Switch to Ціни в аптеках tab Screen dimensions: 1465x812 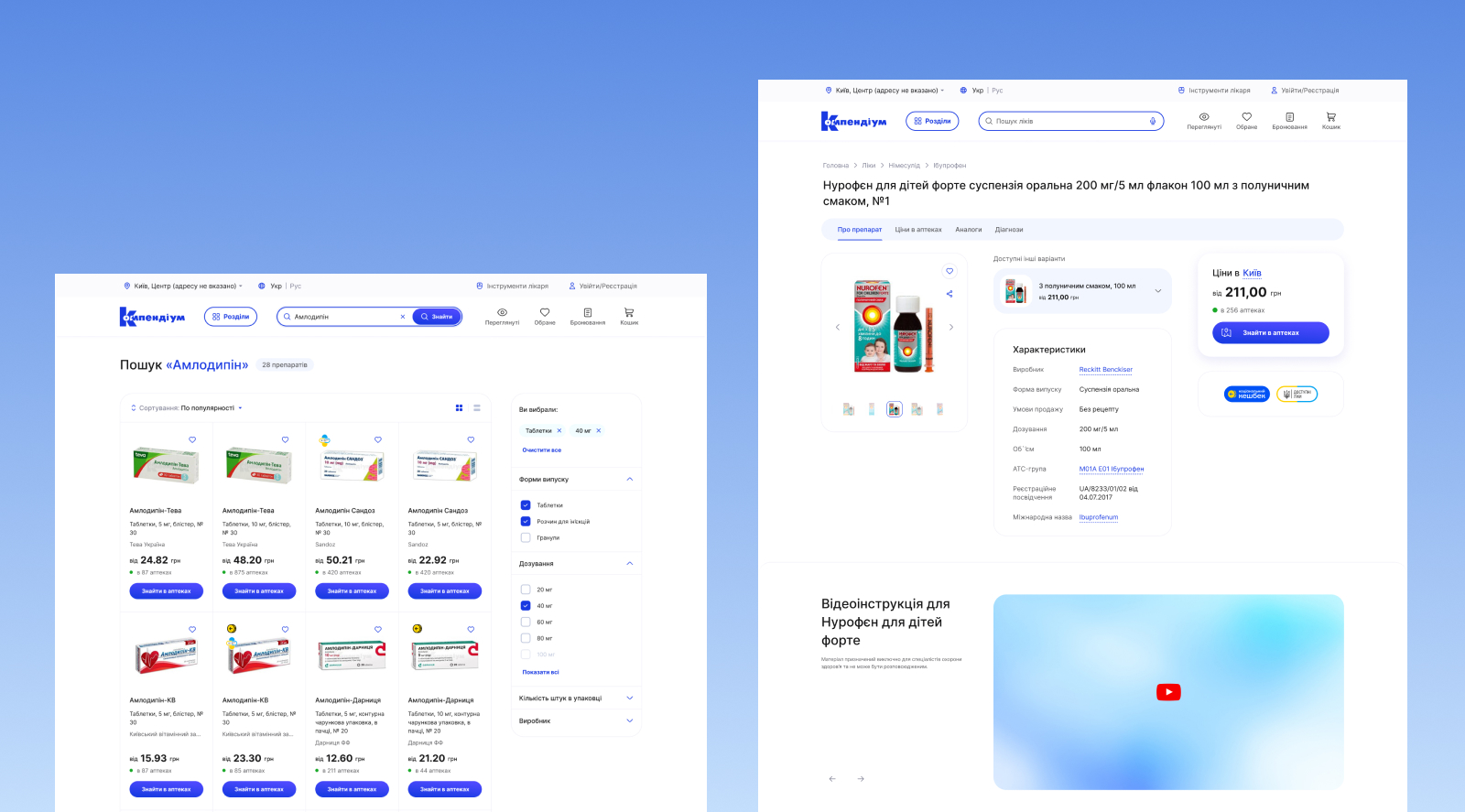point(918,230)
